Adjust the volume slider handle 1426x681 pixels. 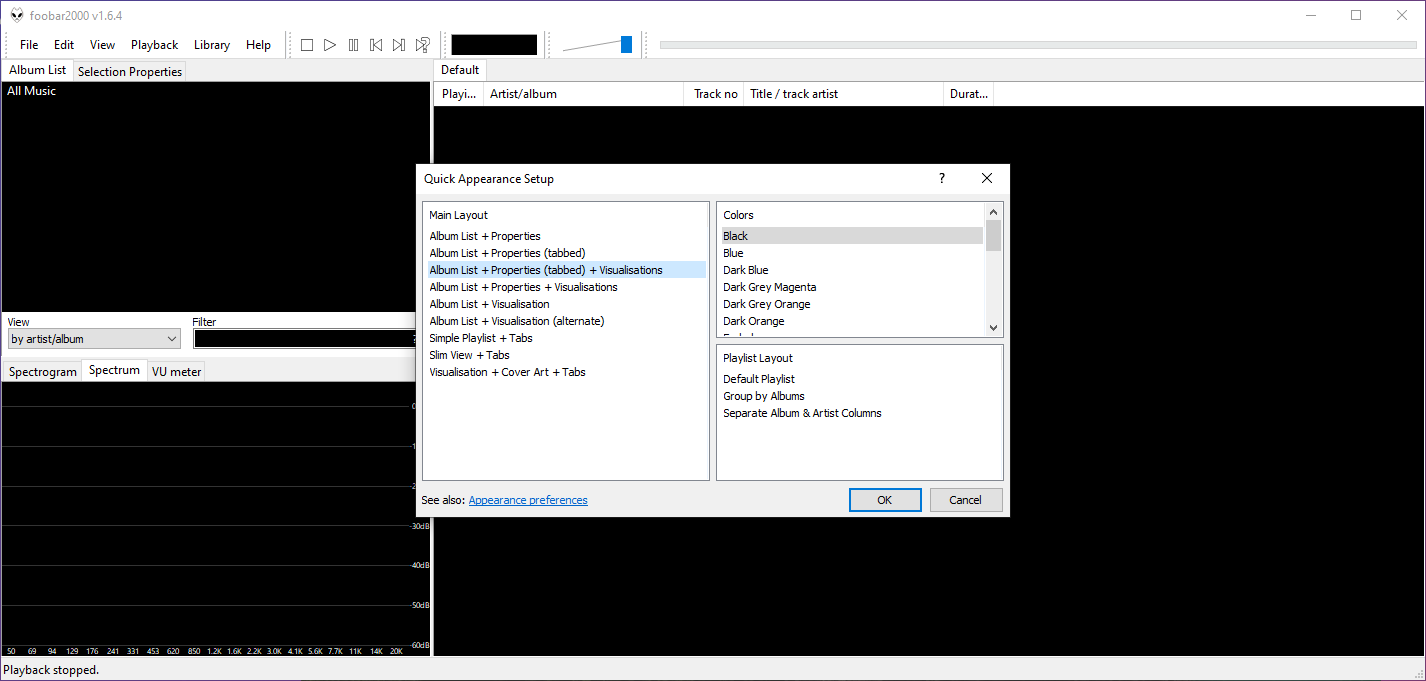click(x=626, y=44)
